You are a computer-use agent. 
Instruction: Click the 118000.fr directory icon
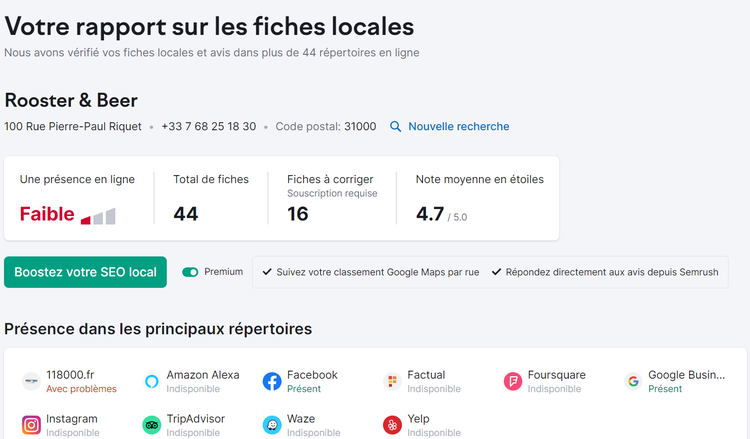(31, 381)
